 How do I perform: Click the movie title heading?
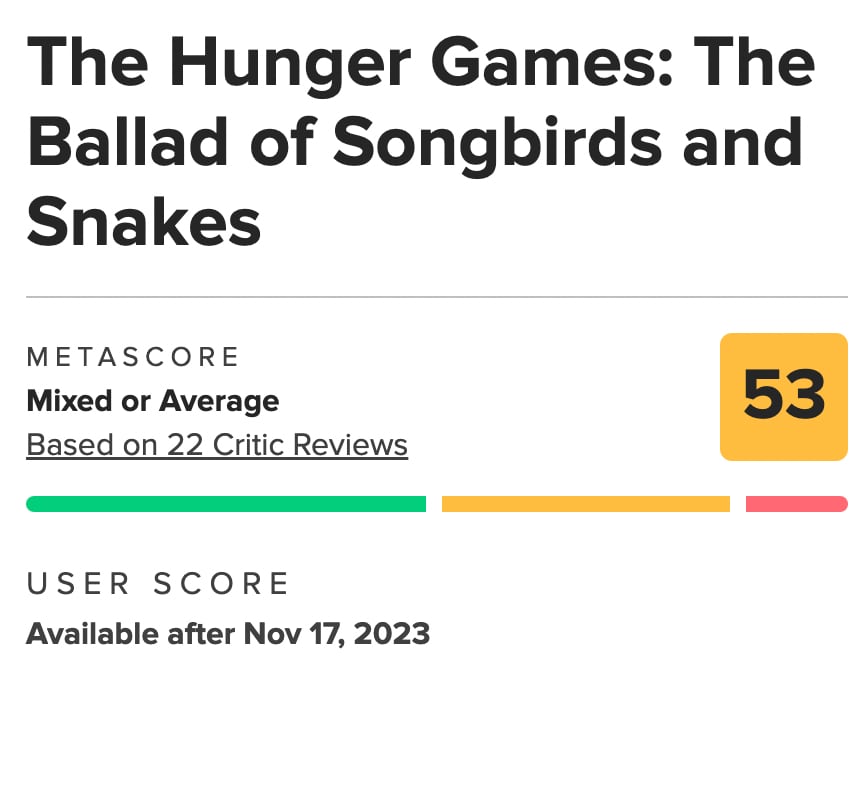pyautogui.click(x=420, y=140)
